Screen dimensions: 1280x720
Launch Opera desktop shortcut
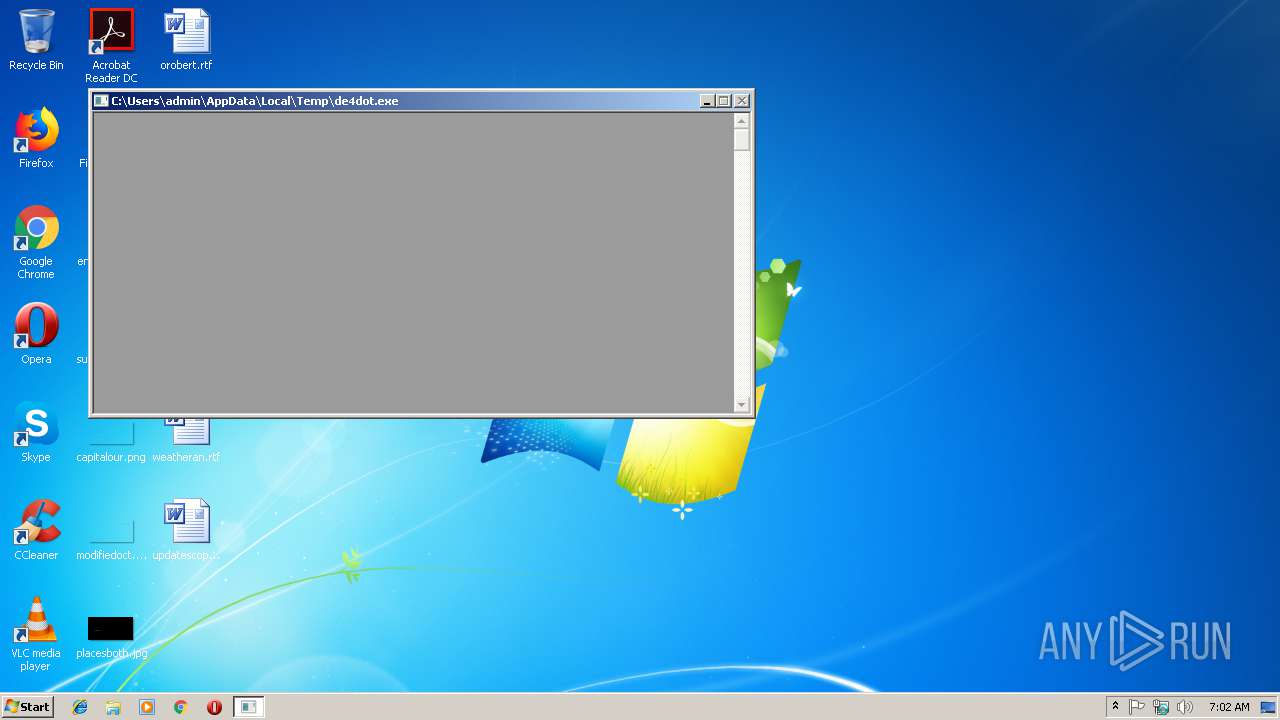[x=36, y=334]
